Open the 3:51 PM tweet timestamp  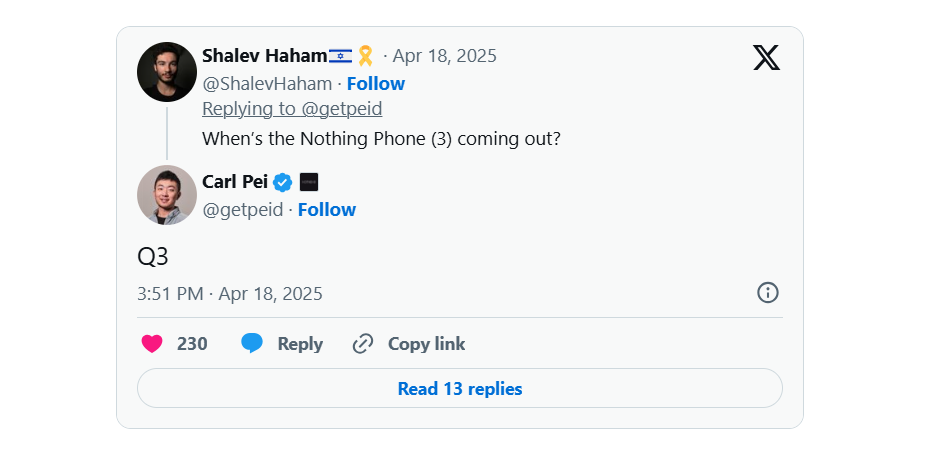coord(229,294)
